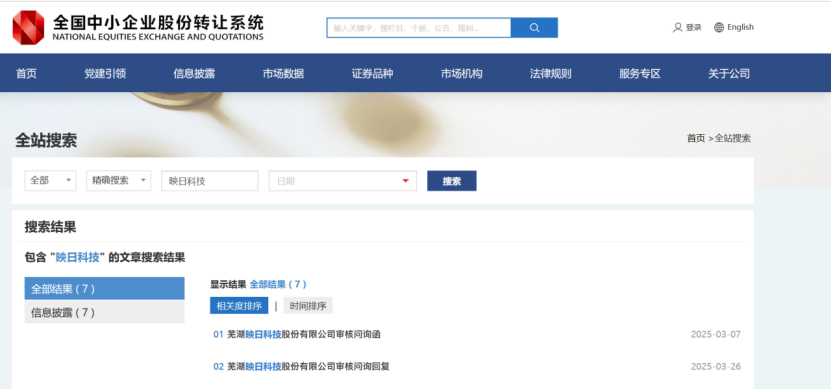Select 全部结果 (7) sidebar tab
This screenshot has height=390, width=831.
[104, 289]
